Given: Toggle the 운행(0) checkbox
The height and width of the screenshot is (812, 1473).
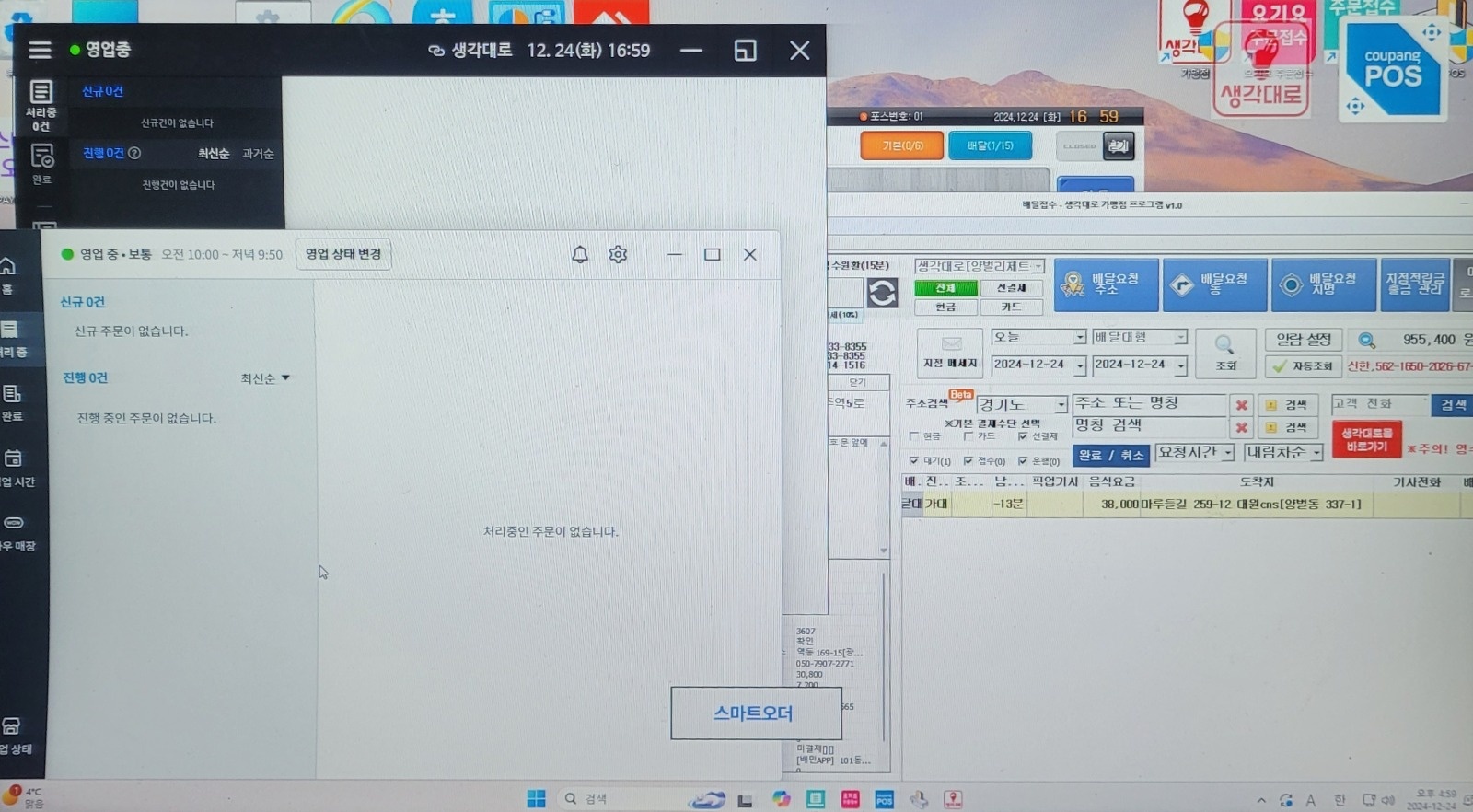Looking at the screenshot, I should (x=1023, y=460).
